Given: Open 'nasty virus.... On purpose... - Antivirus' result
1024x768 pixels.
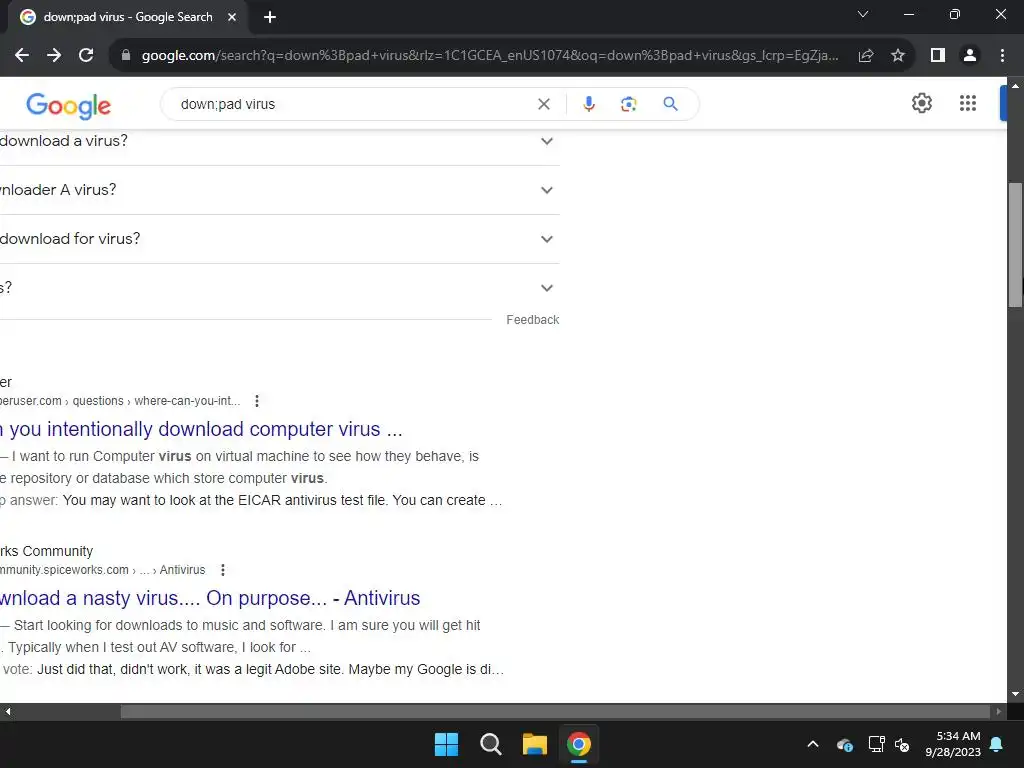Looking at the screenshot, I should pyautogui.click(x=210, y=598).
